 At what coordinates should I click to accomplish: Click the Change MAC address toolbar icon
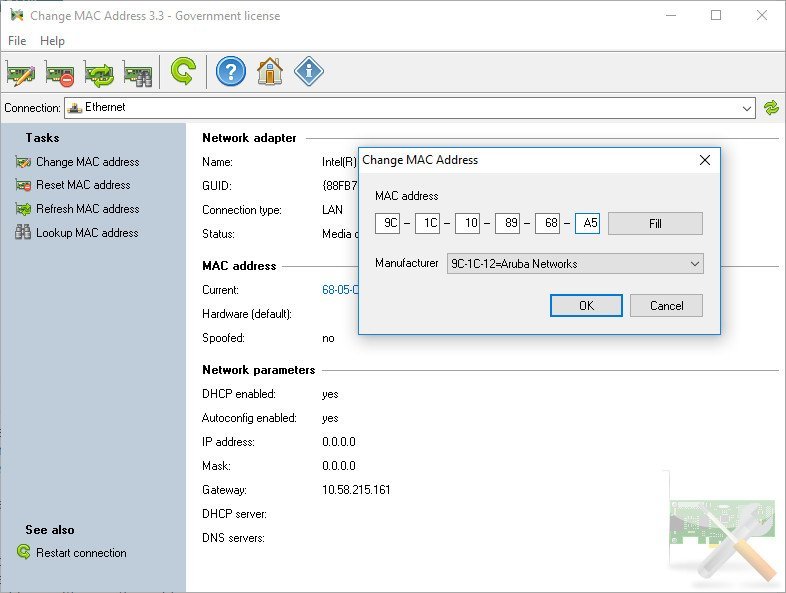[x=20, y=72]
